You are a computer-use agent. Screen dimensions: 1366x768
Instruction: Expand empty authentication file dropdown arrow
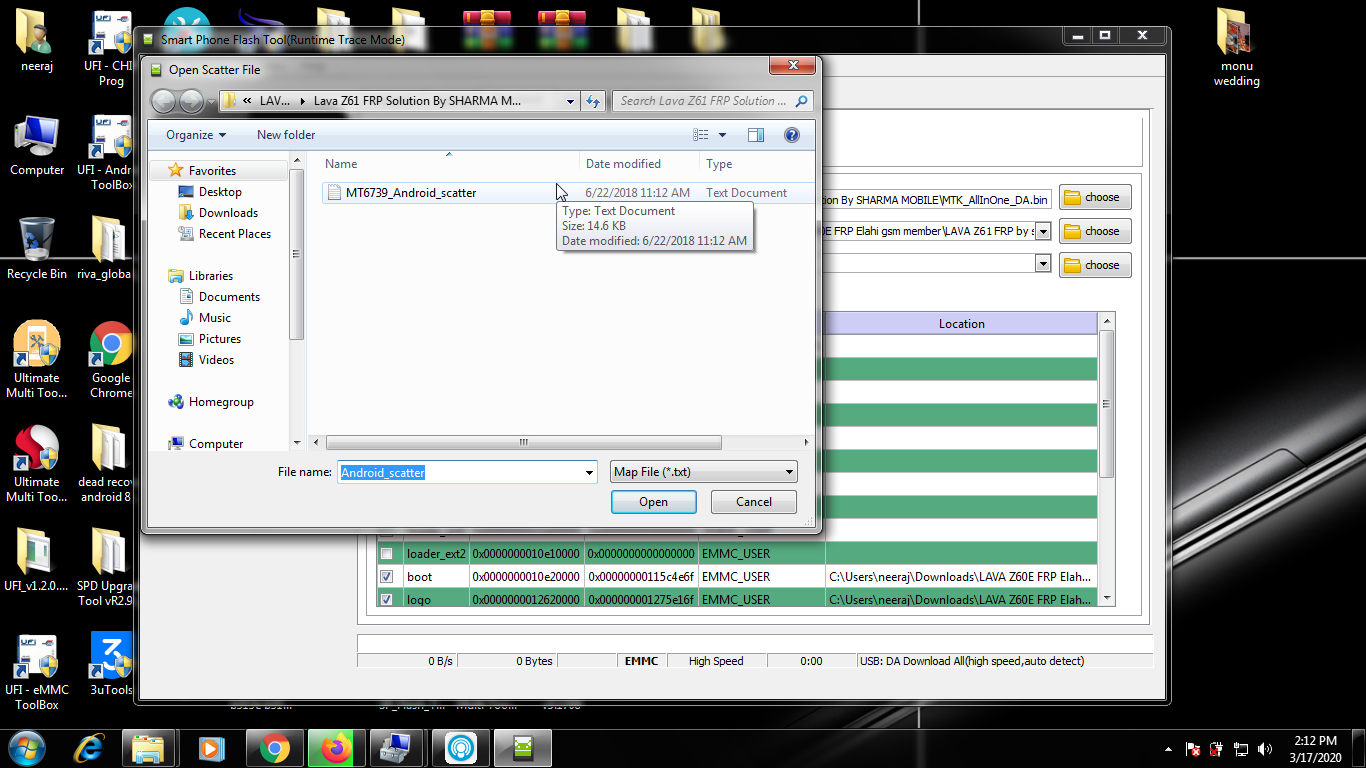[x=1043, y=265]
